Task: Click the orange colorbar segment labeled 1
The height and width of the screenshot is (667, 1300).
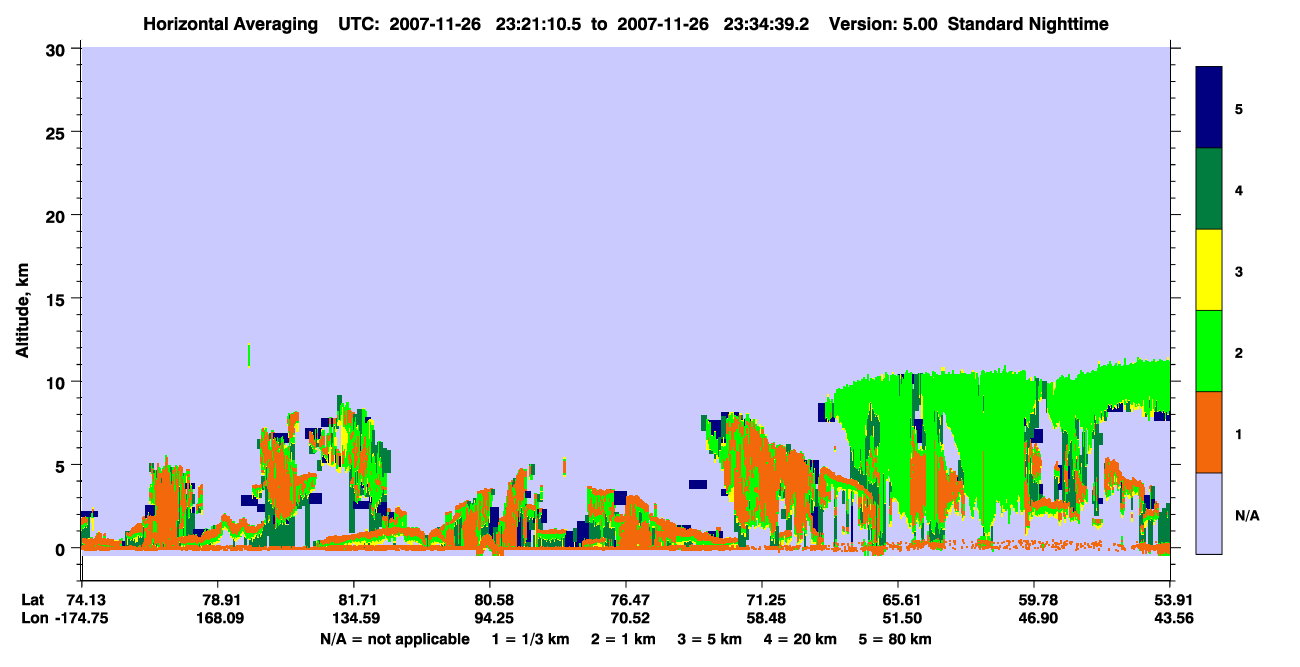Action: point(1209,432)
